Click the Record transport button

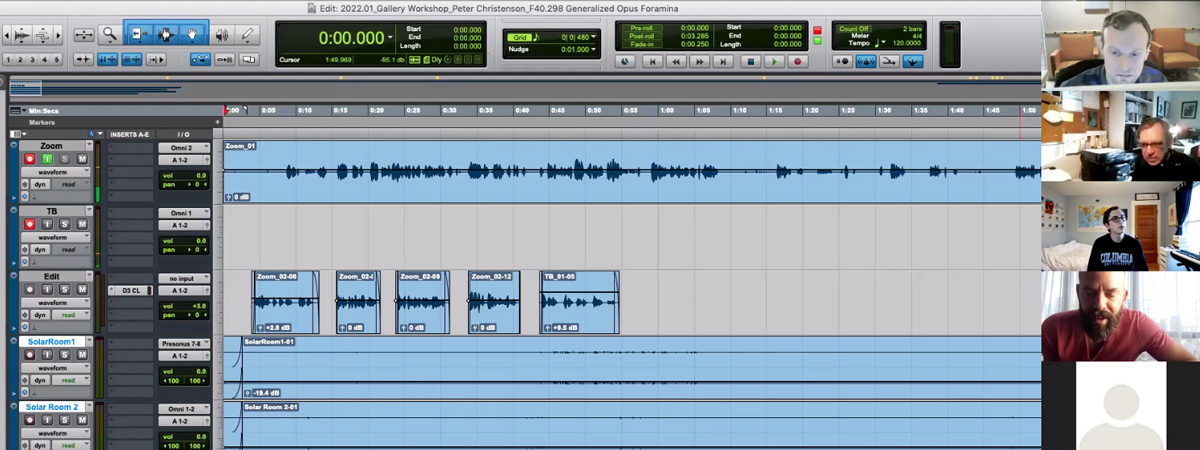[x=797, y=61]
